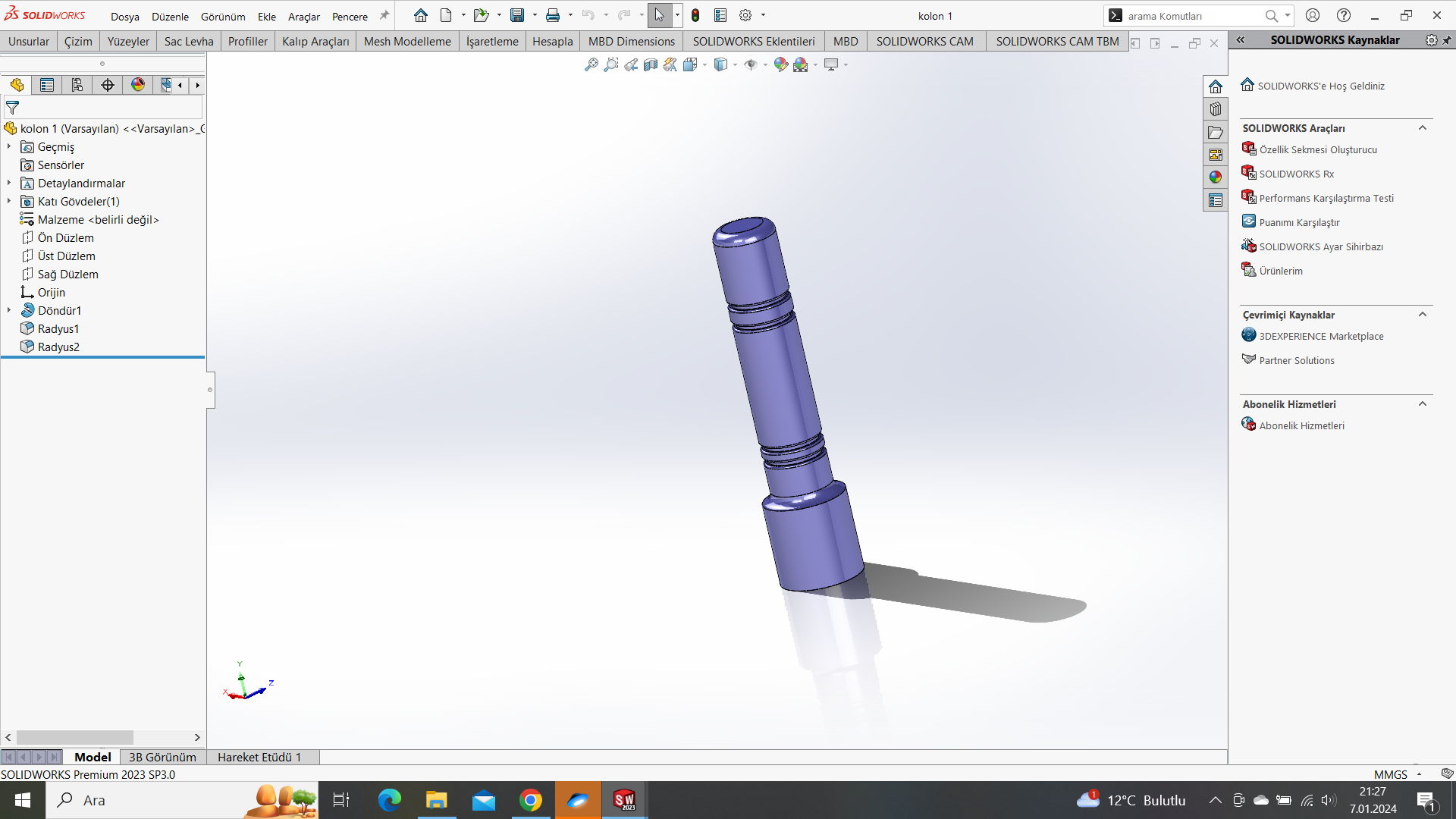Click the SOLIDWORKS Rx link
The height and width of the screenshot is (819, 1456).
point(1296,174)
